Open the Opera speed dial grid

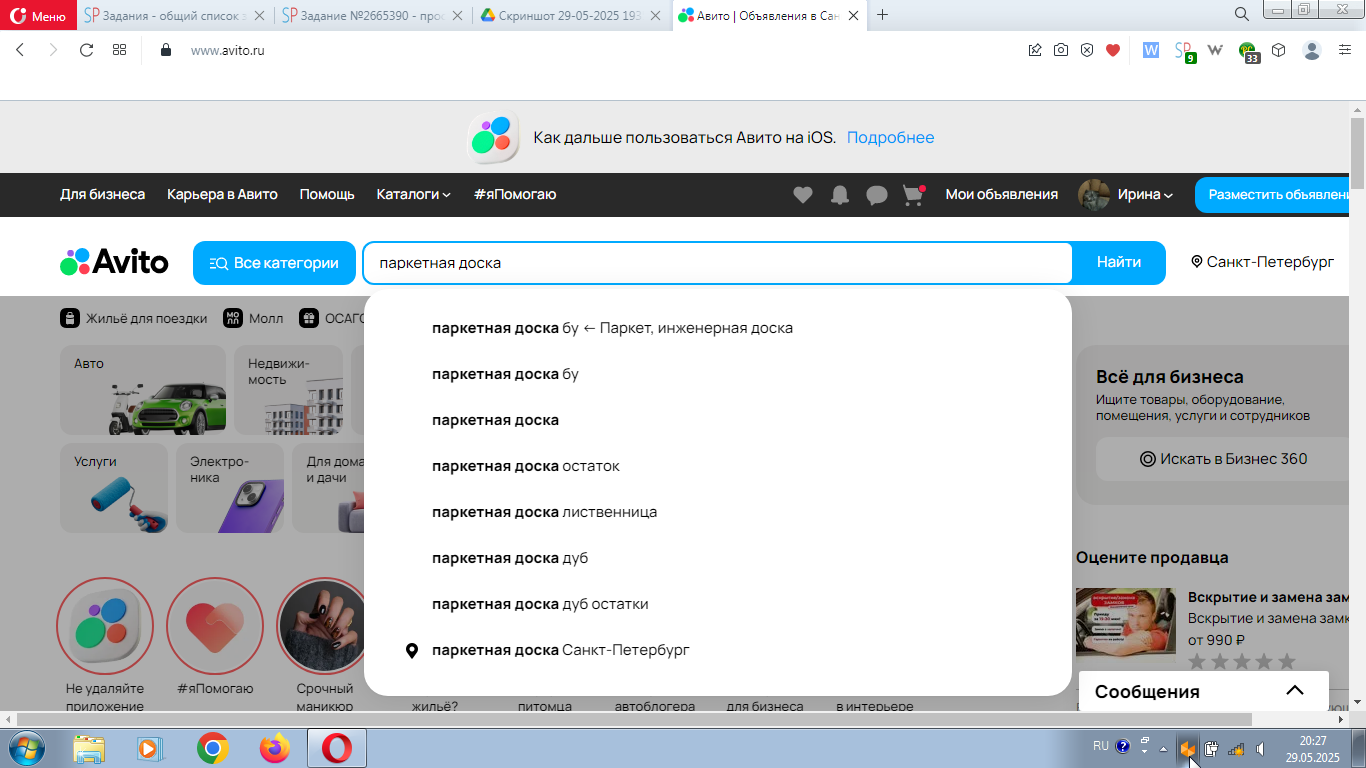(x=119, y=50)
